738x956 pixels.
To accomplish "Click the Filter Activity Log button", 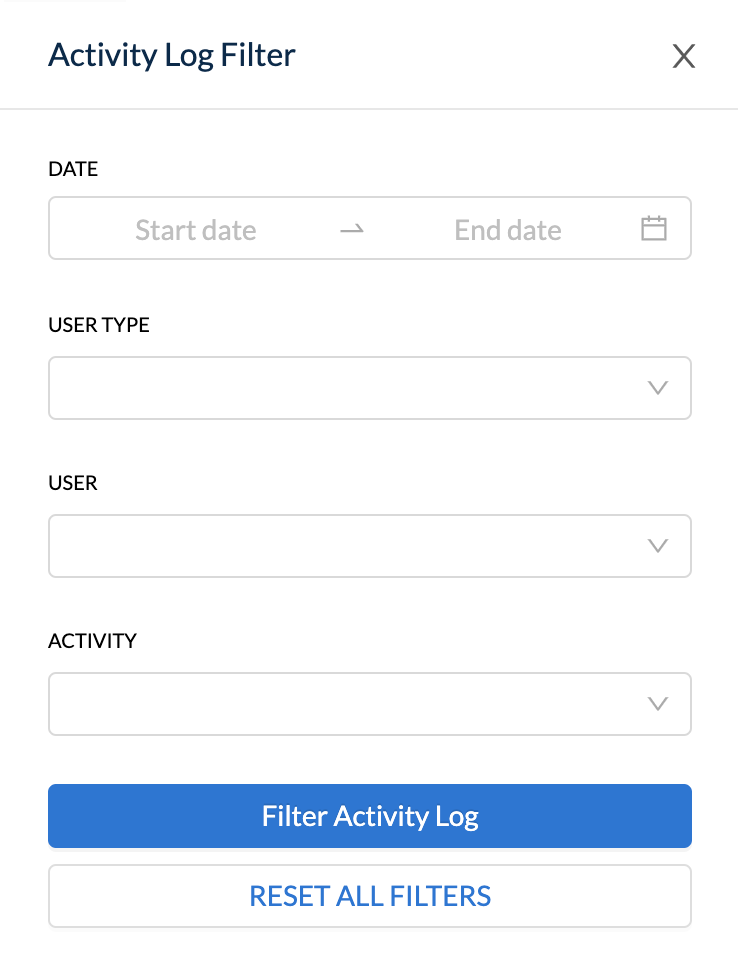I will tap(370, 816).
